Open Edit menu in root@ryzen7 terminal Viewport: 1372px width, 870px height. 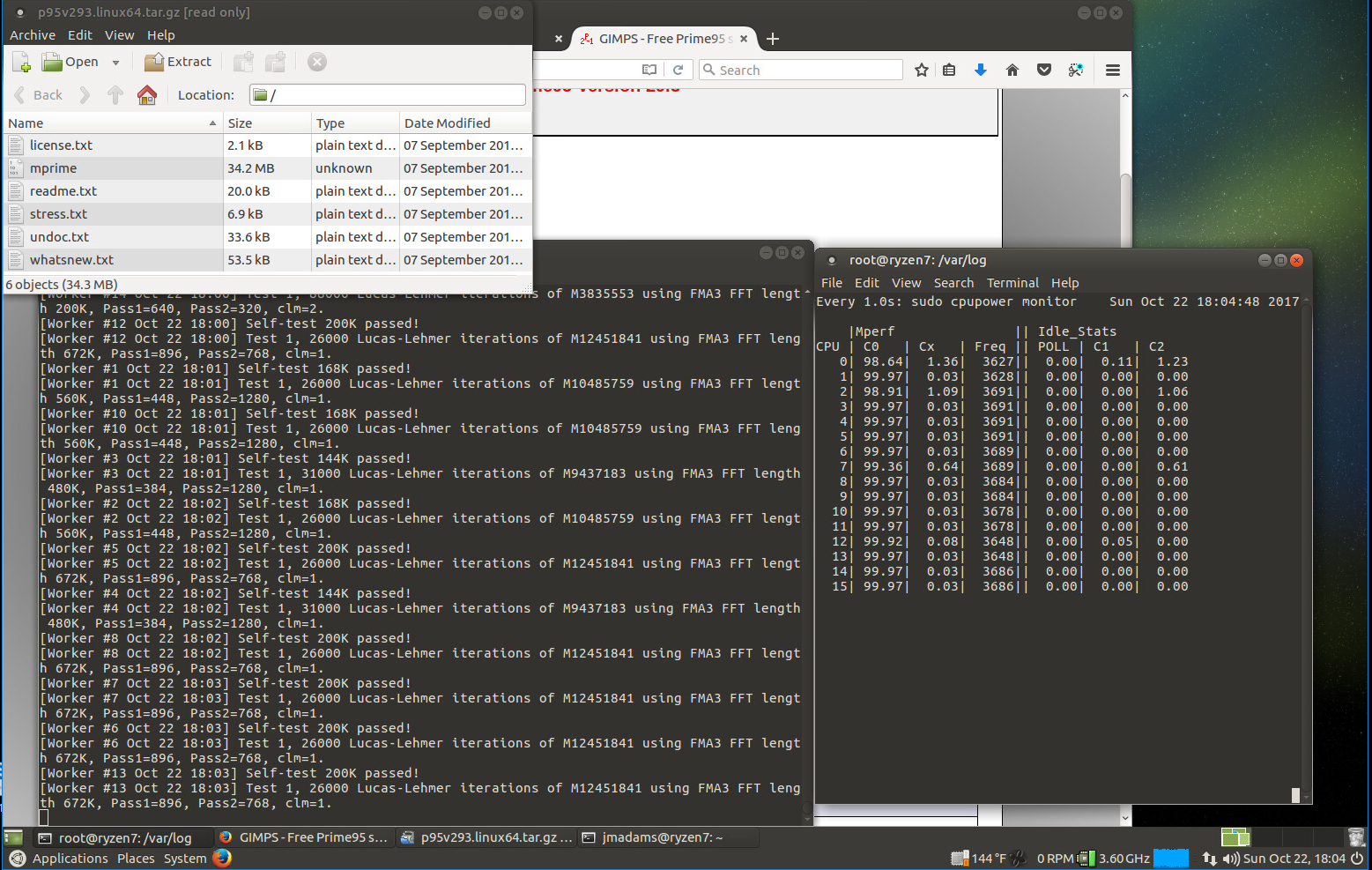pyautogui.click(x=867, y=283)
